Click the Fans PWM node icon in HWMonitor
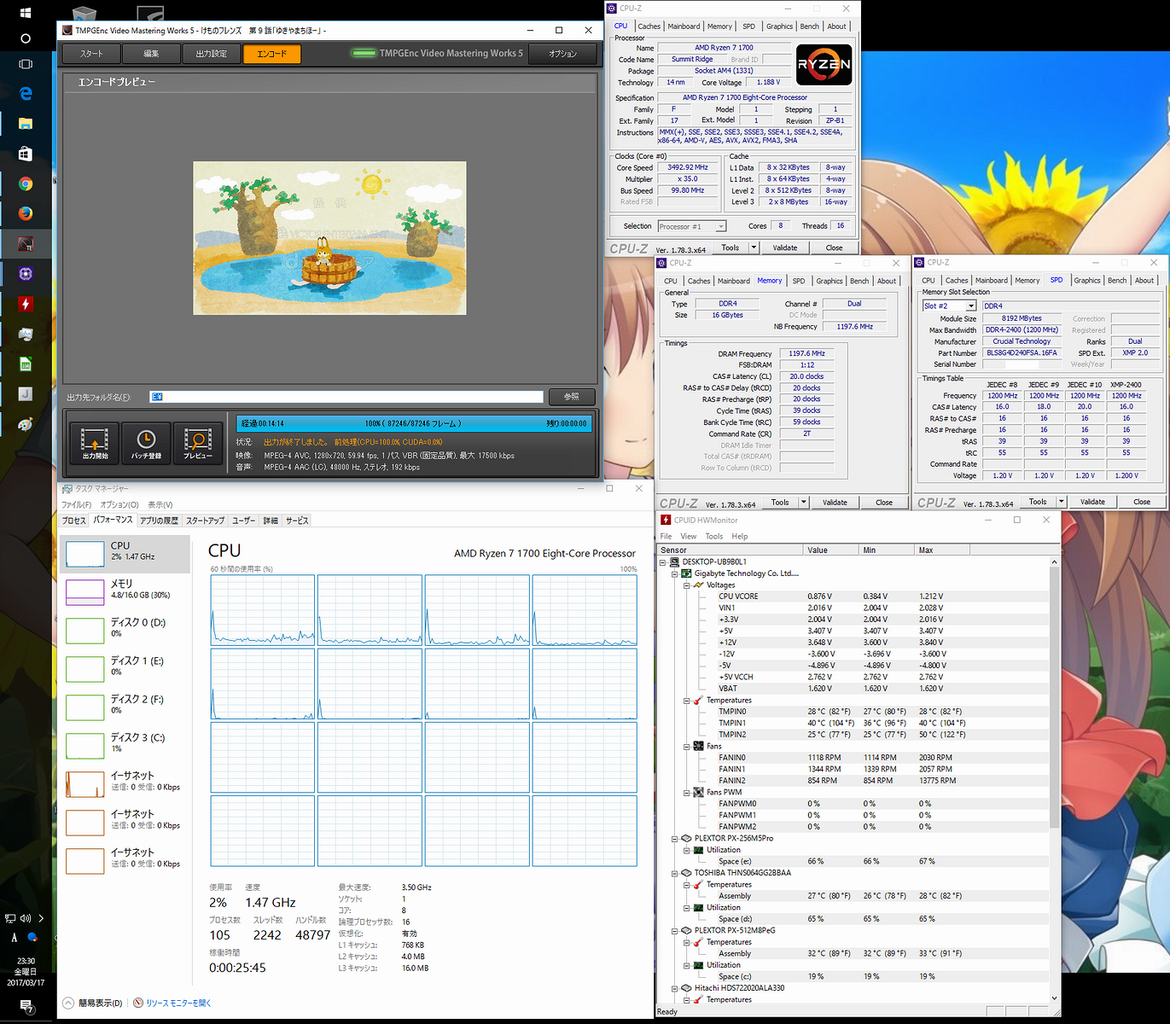1170x1024 pixels. click(x=699, y=792)
